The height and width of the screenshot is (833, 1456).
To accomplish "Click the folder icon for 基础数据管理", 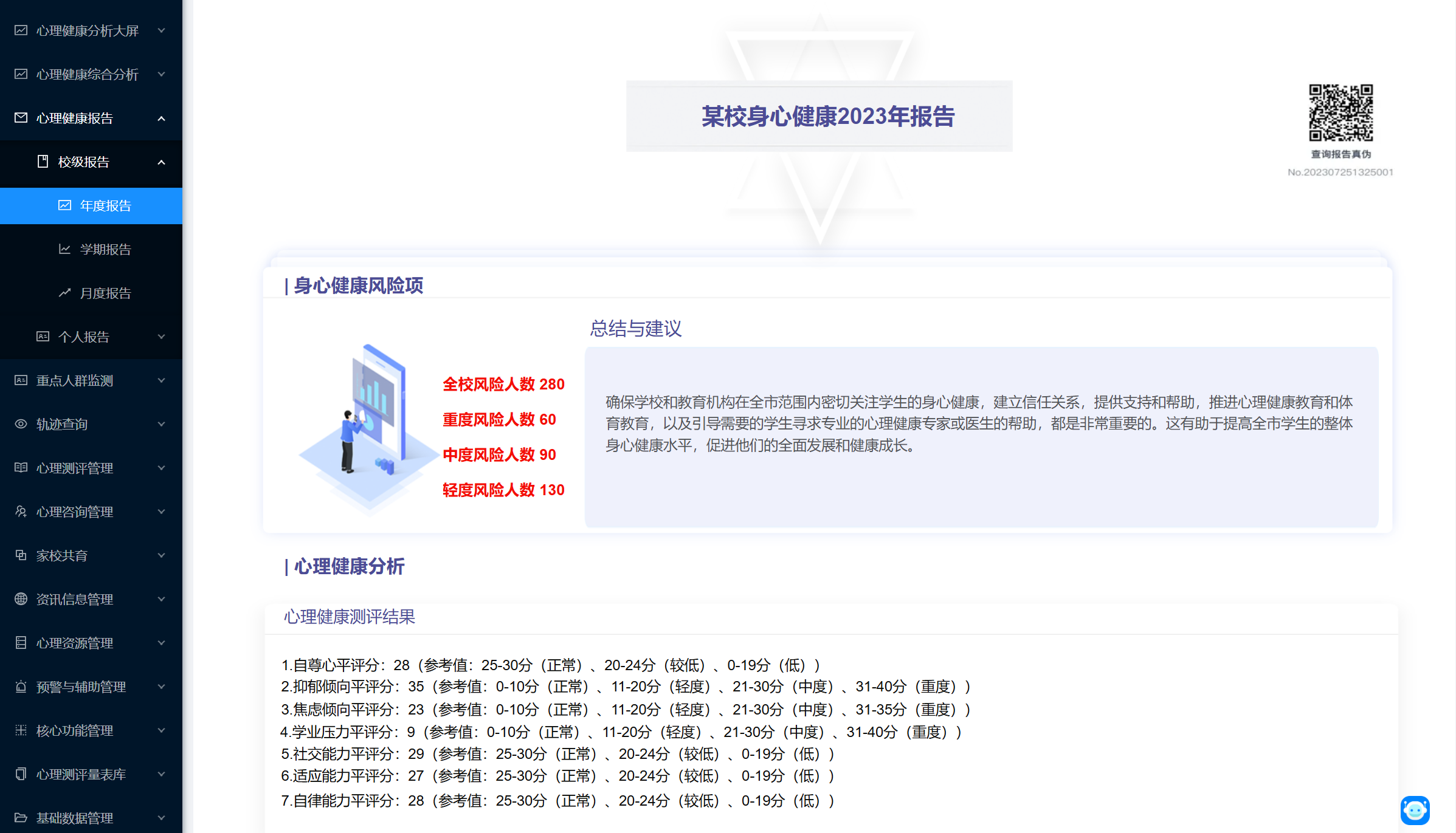I will tap(21, 818).
